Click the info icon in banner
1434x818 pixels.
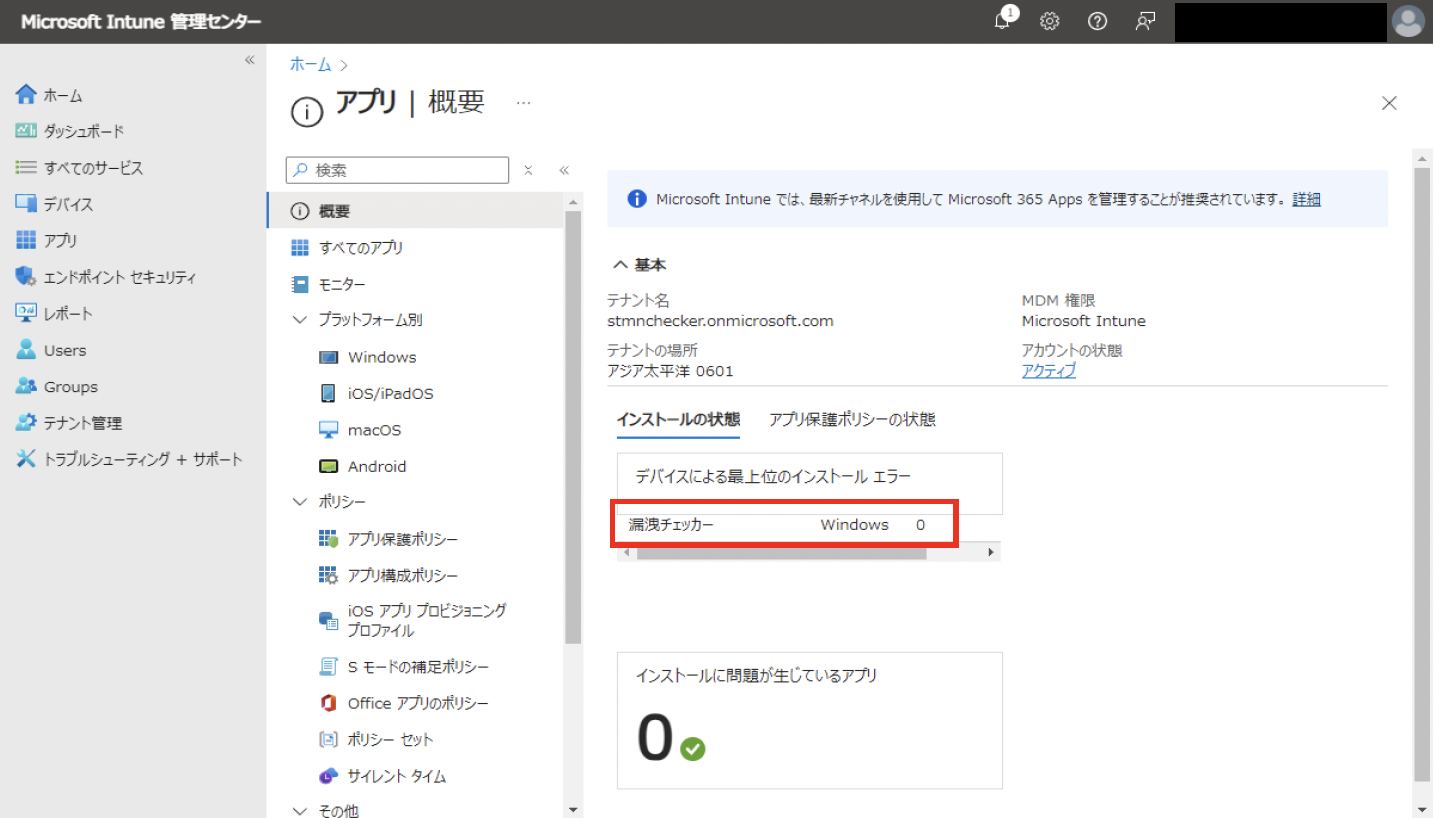click(x=637, y=199)
